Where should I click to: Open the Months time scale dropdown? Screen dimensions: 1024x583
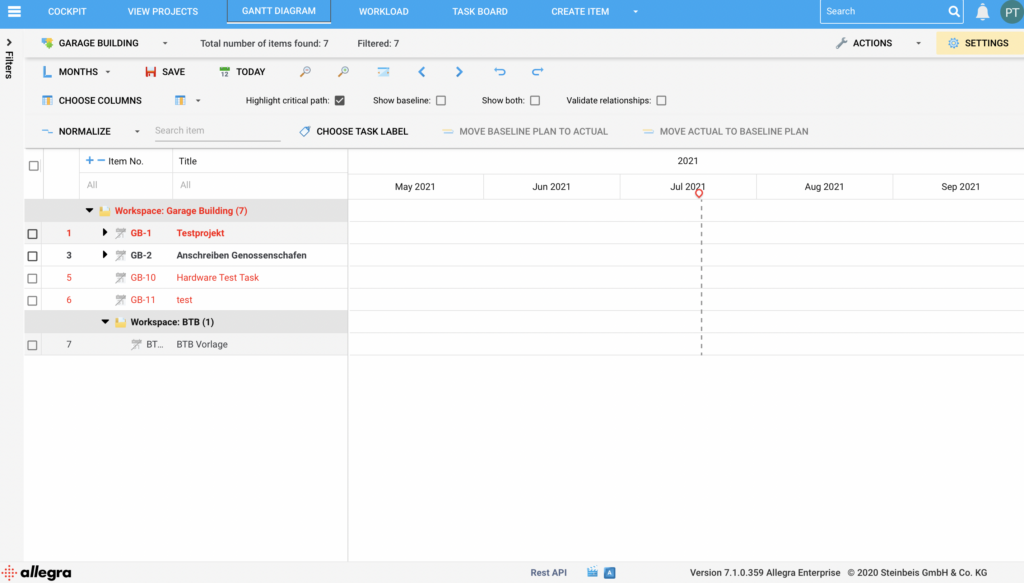click(78, 72)
